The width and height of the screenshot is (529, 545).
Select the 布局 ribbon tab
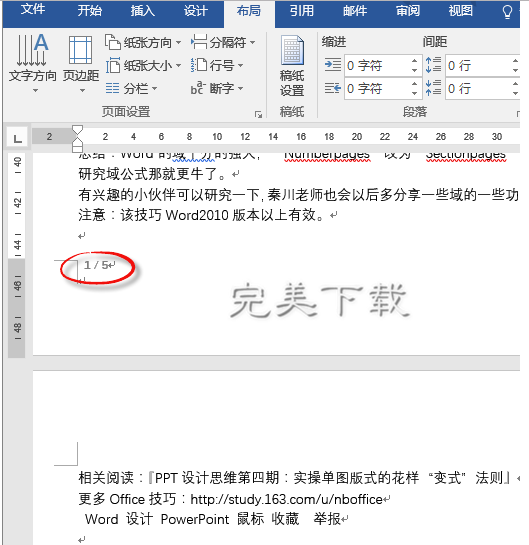pyautogui.click(x=249, y=11)
